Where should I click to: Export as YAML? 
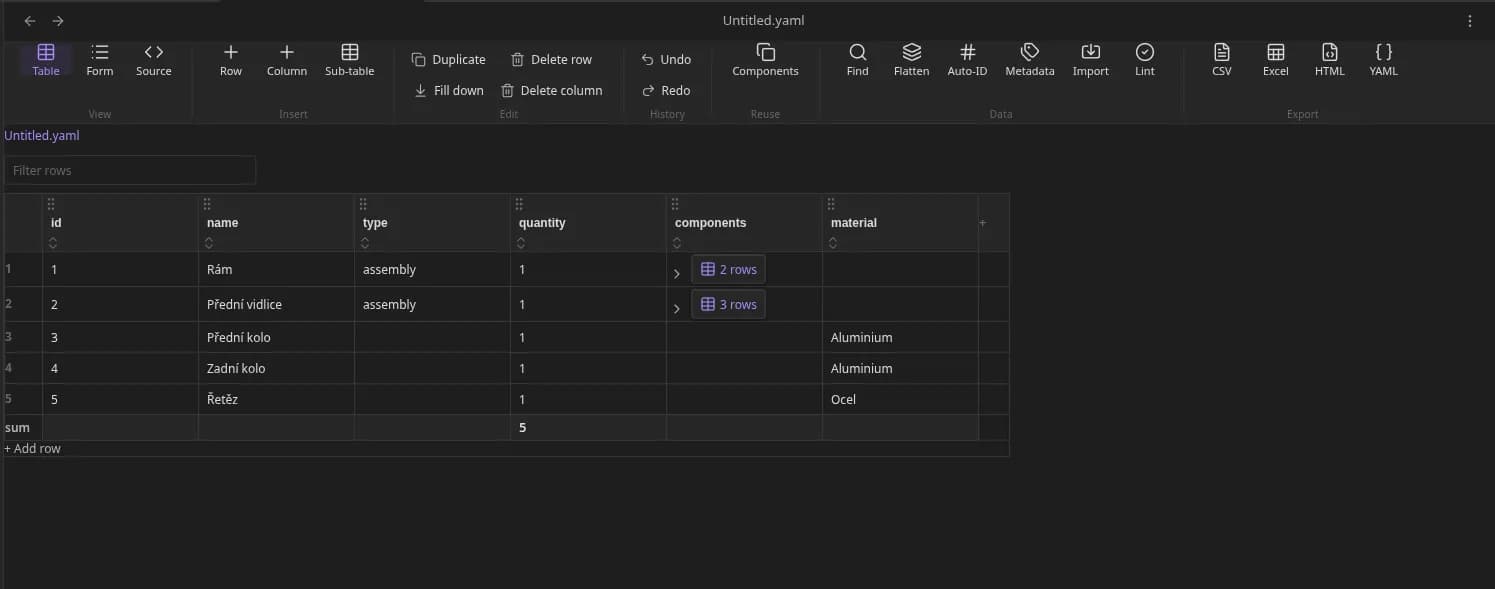[1384, 60]
